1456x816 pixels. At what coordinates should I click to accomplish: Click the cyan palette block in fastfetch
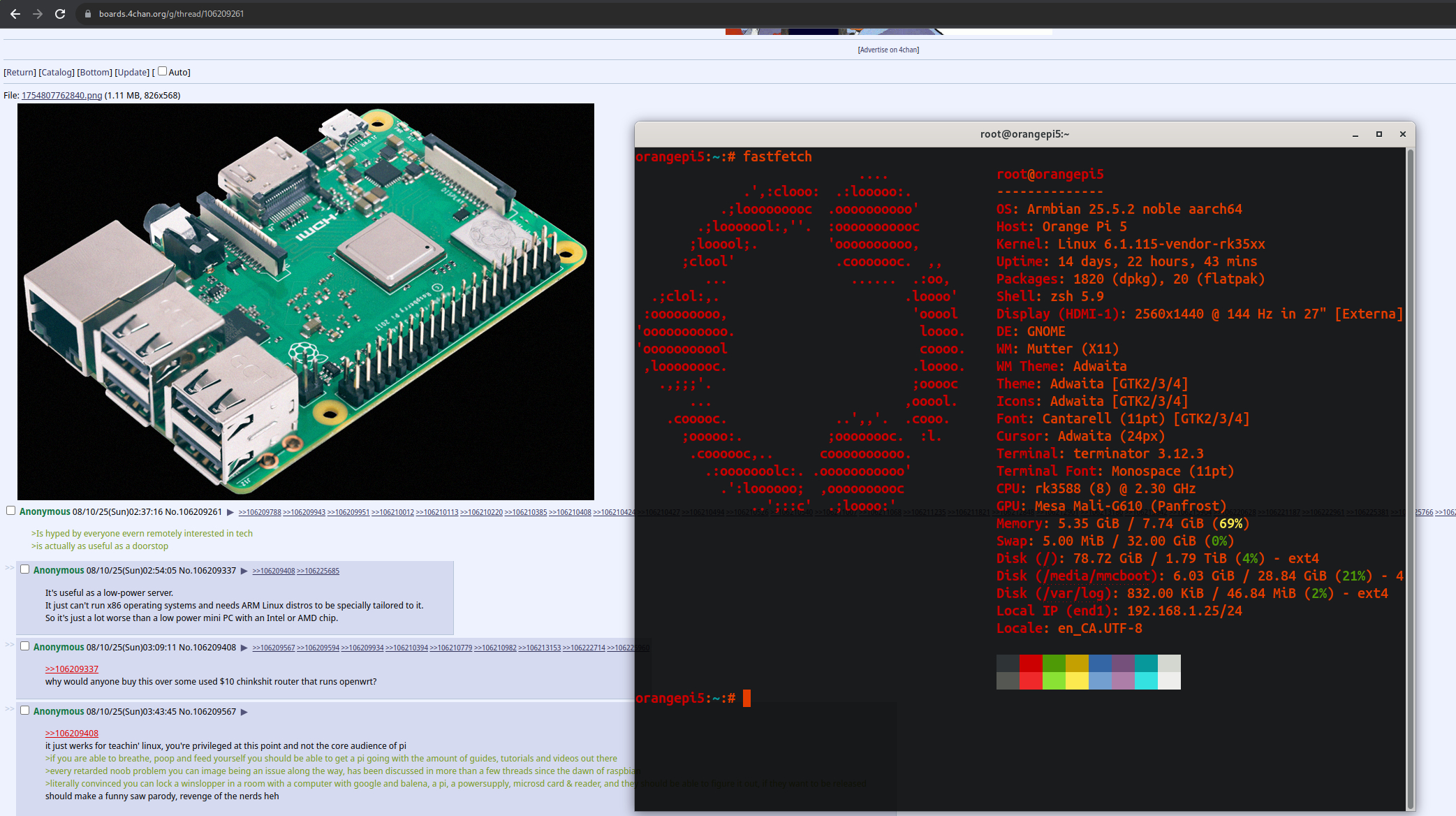pos(1146,680)
